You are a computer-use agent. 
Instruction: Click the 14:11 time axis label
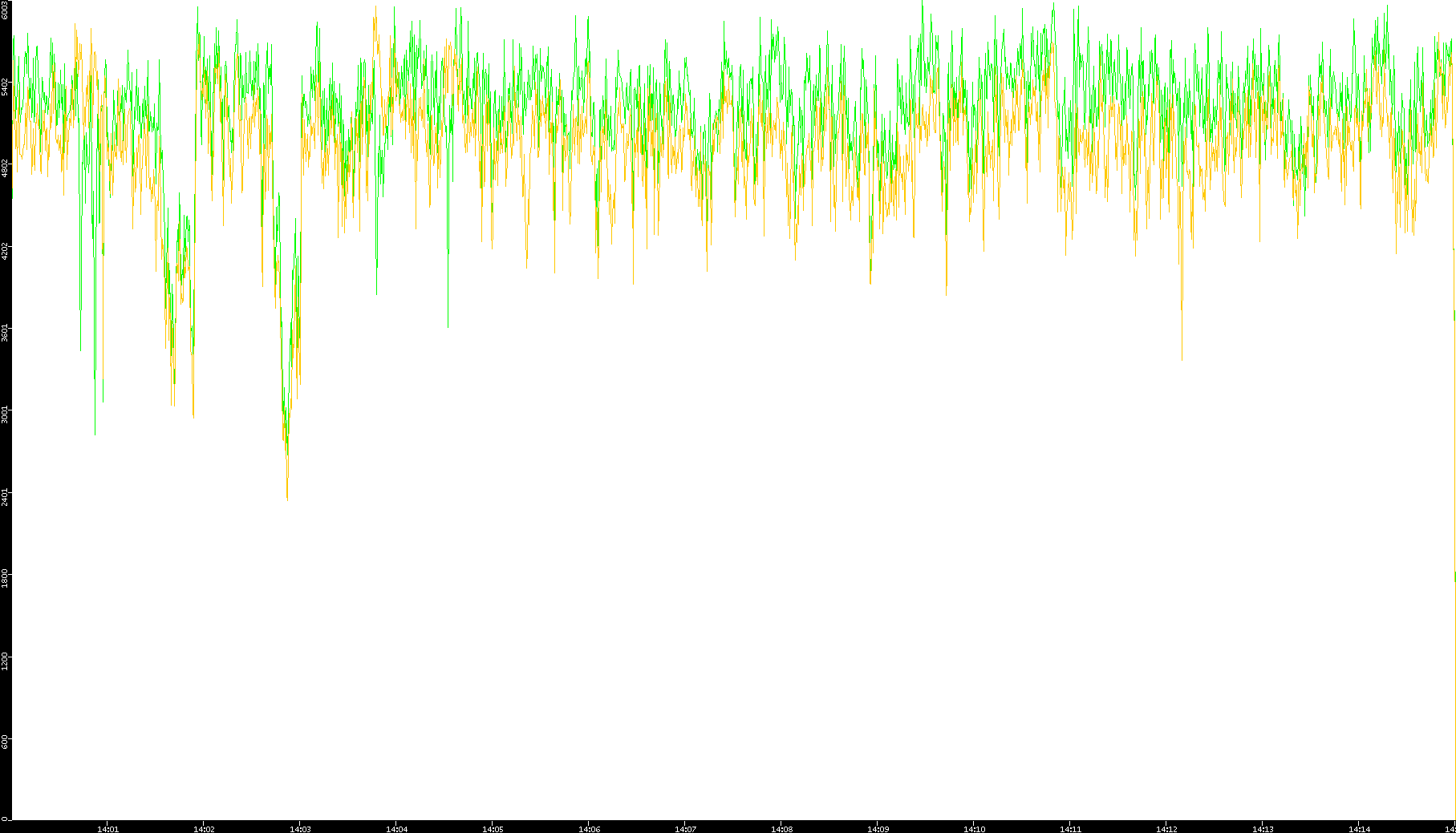pyautogui.click(x=1070, y=829)
